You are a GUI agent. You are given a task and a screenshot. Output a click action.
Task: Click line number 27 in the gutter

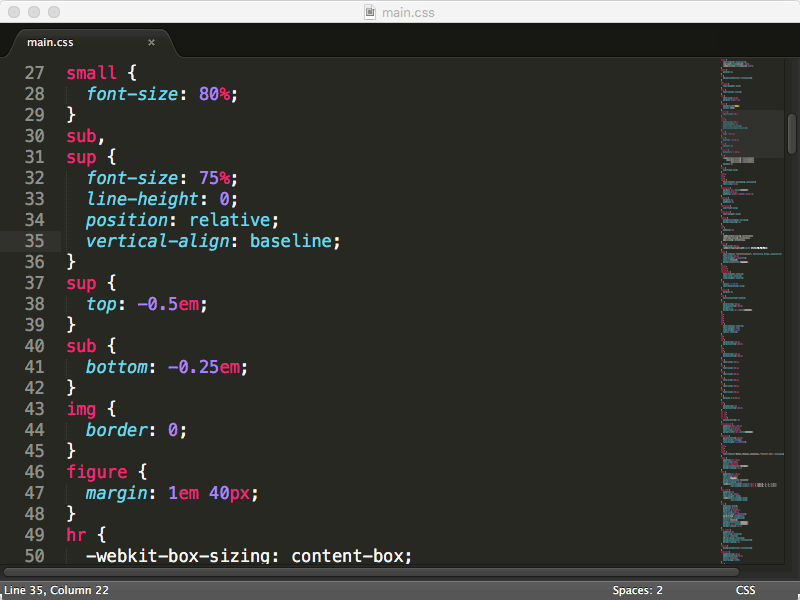pos(35,73)
